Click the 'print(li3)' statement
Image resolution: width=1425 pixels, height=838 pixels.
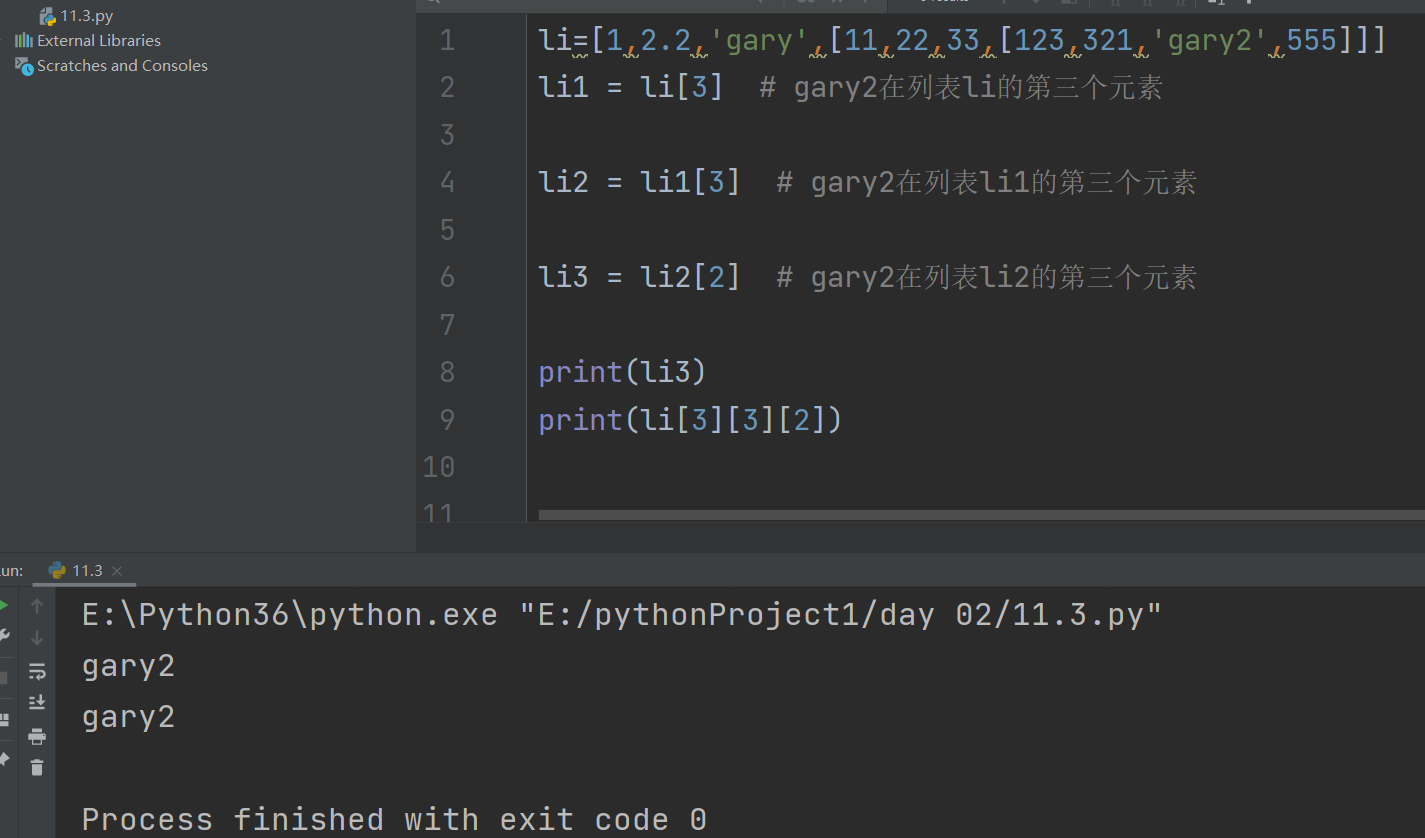(x=622, y=372)
